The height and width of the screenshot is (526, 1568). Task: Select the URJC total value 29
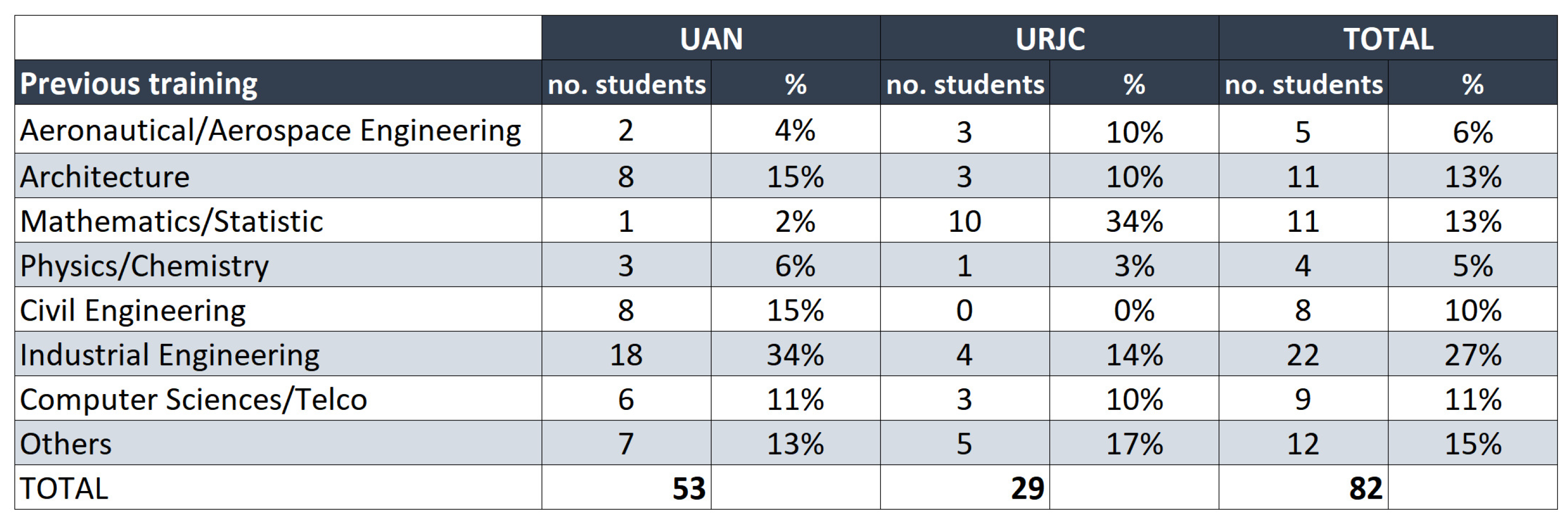(x=1028, y=488)
